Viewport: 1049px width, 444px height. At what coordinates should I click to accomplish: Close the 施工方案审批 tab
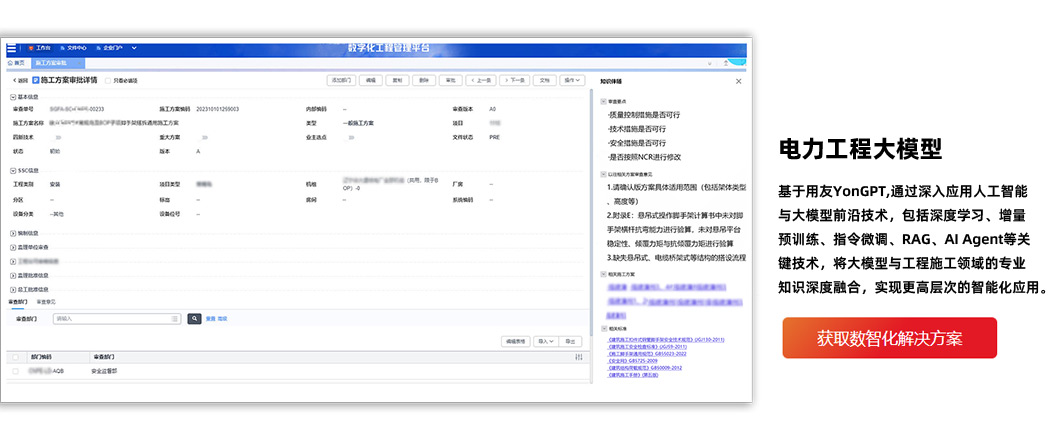tap(80, 63)
